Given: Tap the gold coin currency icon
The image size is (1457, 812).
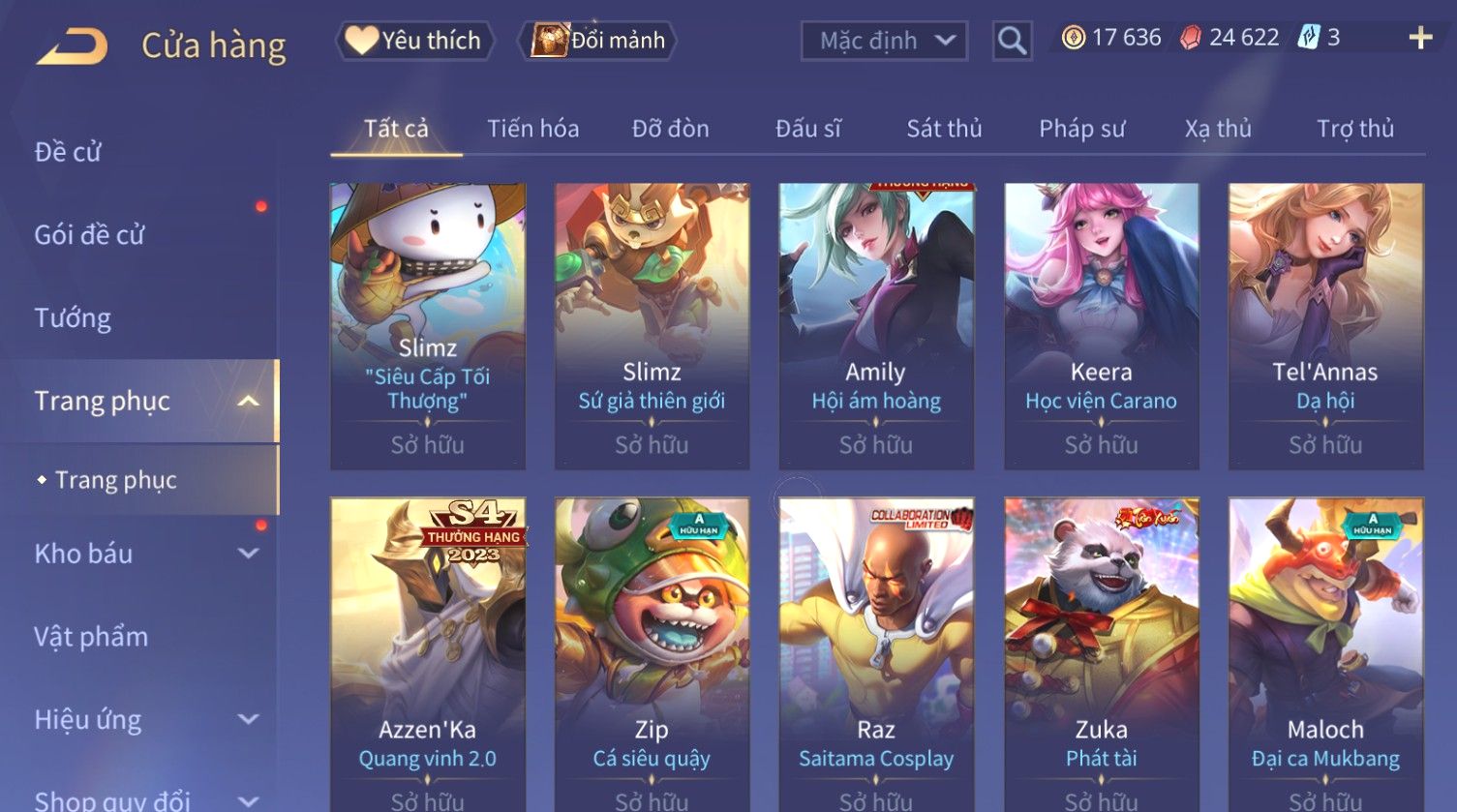Looking at the screenshot, I should pos(1073,38).
